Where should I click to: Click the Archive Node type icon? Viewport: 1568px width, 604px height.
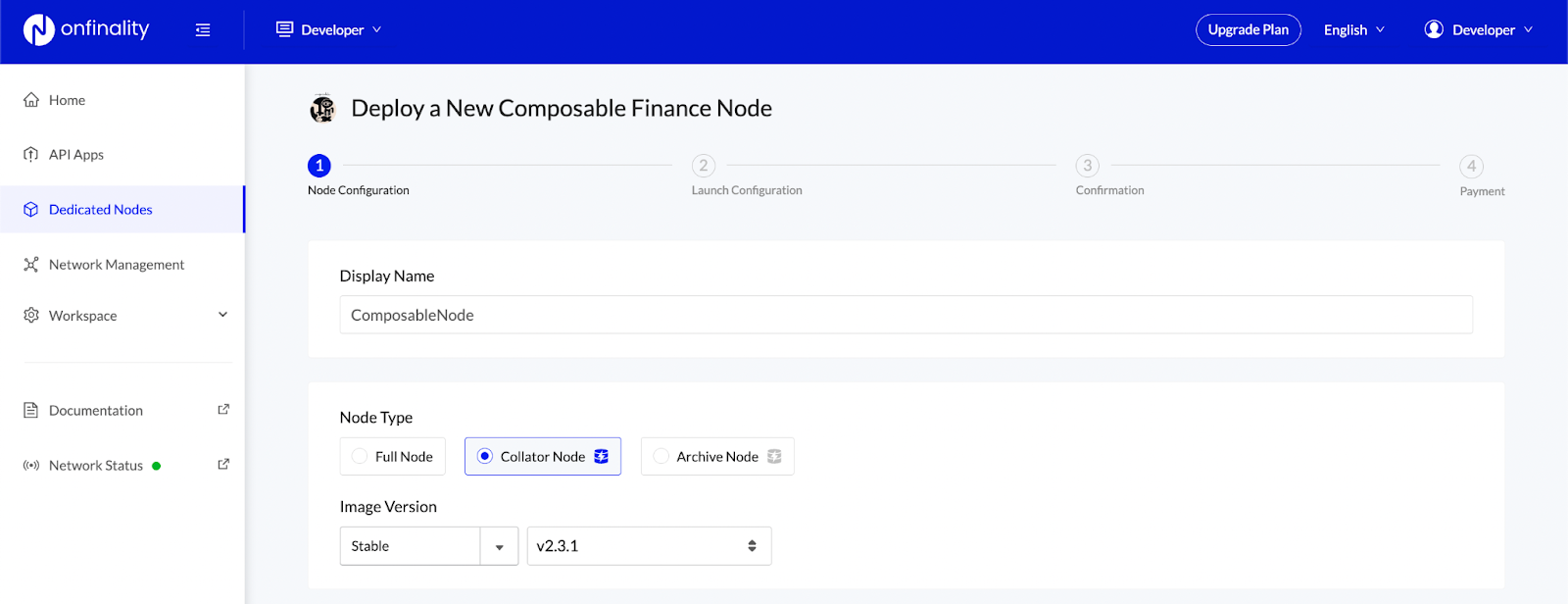coord(774,457)
